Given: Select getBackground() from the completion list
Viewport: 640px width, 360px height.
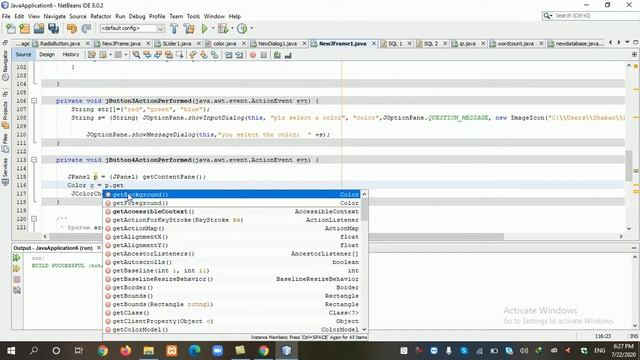Looking at the screenshot, I should (232, 195).
